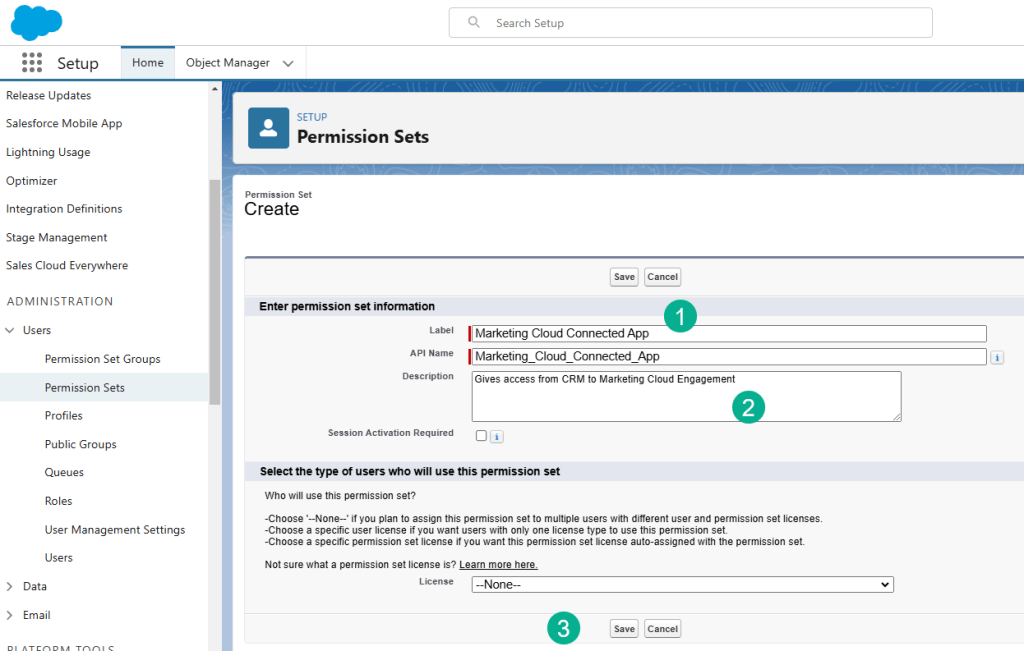Click into the Label input field
This screenshot has height=651, width=1024.
(x=728, y=334)
